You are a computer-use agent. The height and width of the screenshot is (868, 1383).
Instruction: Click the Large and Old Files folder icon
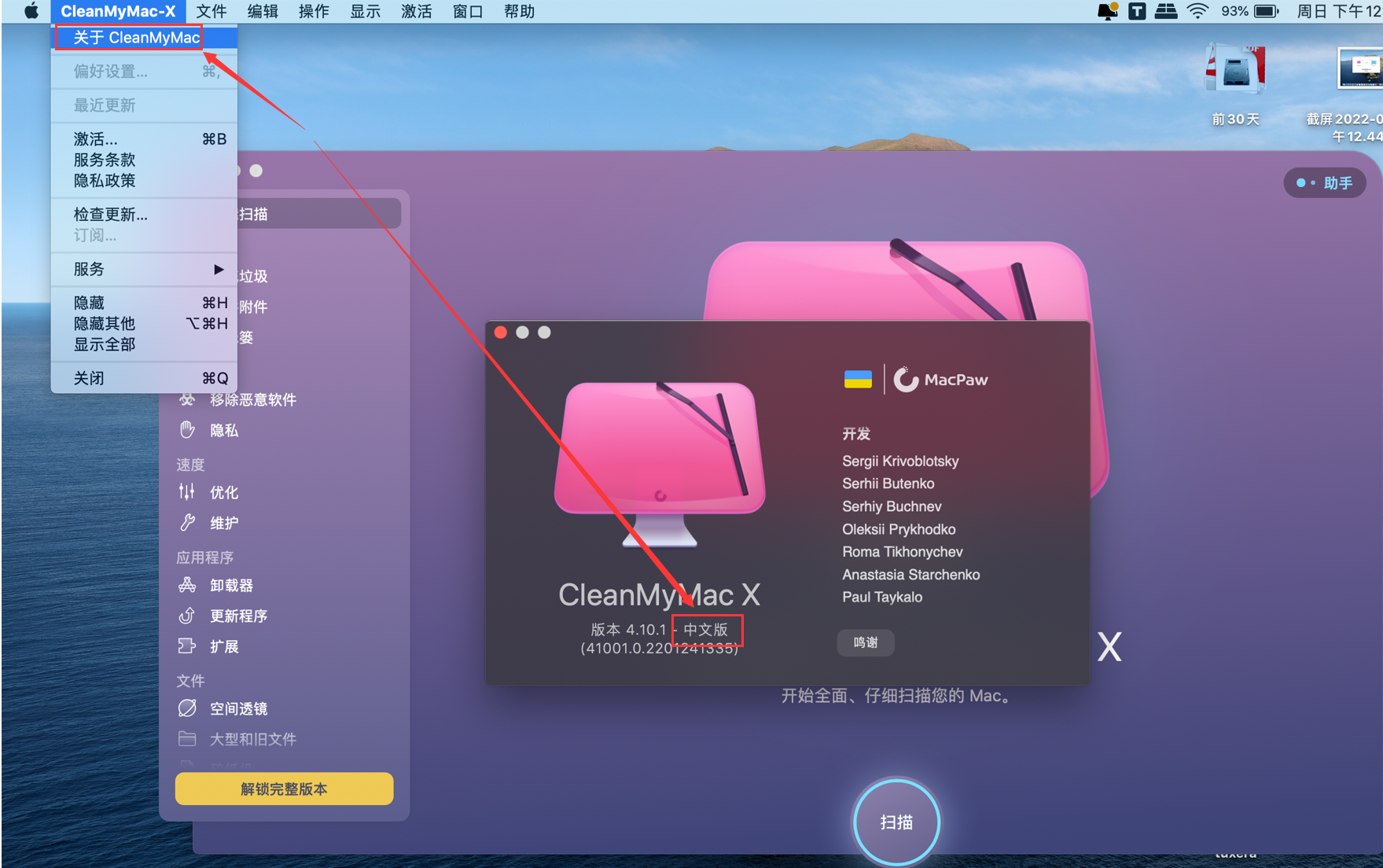187,739
